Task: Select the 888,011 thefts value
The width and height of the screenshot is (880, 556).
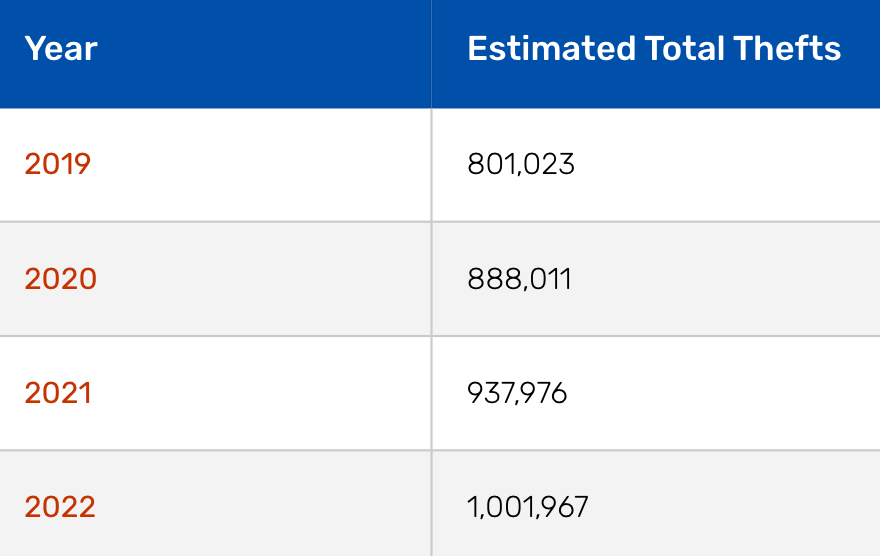Action: coord(520,279)
